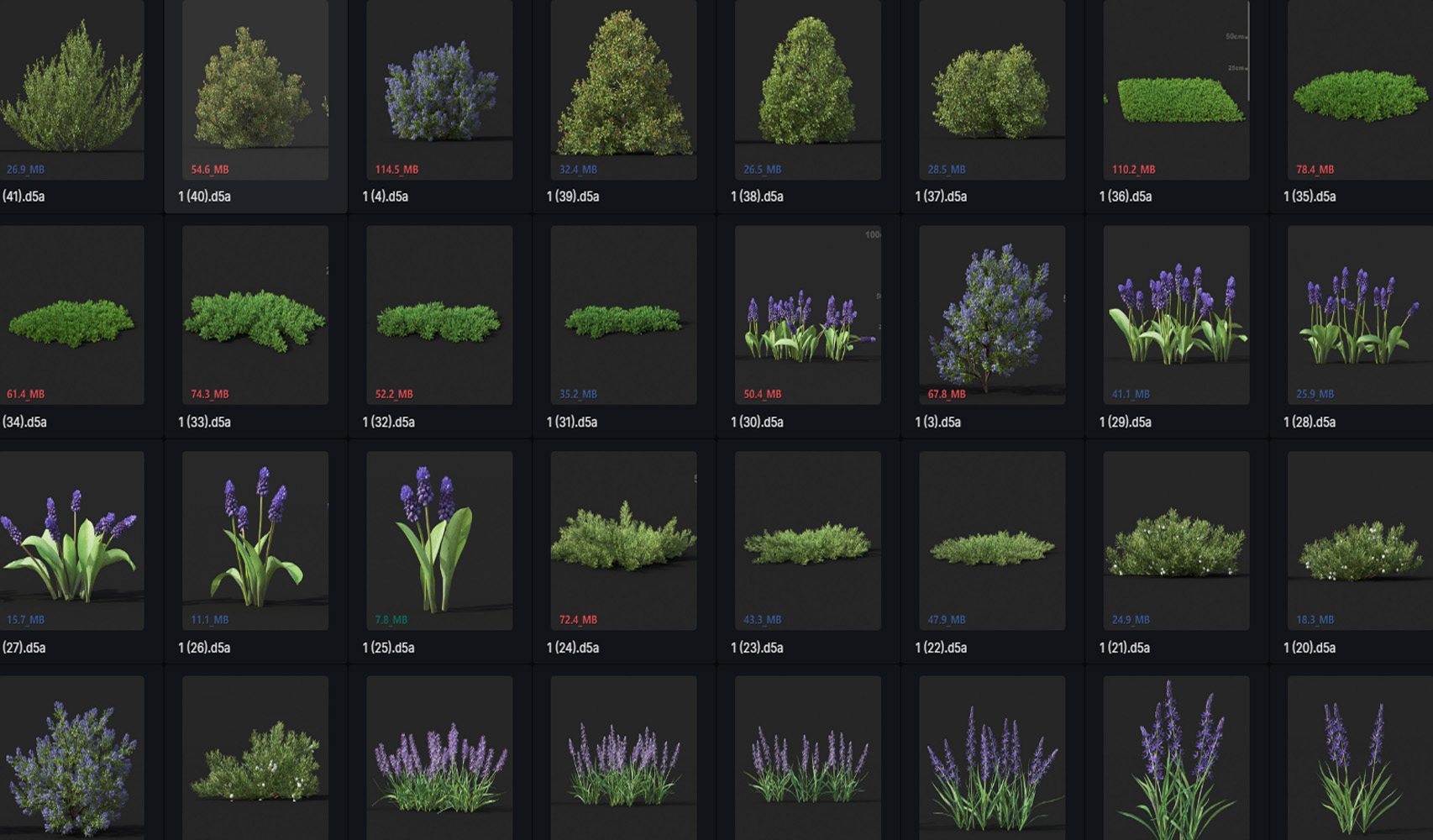Click the file name 1 (33).d5a
Screen dimensions: 1433x840
204,422
